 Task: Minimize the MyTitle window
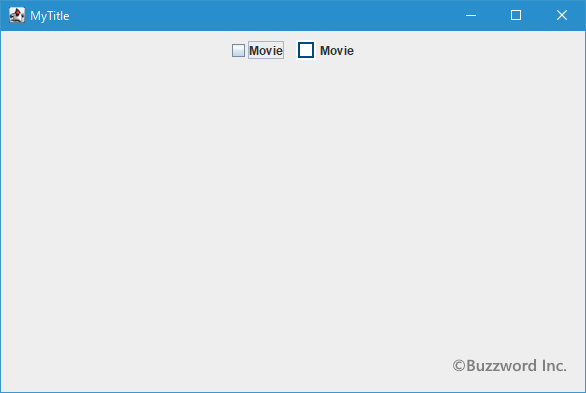click(x=471, y=15)
